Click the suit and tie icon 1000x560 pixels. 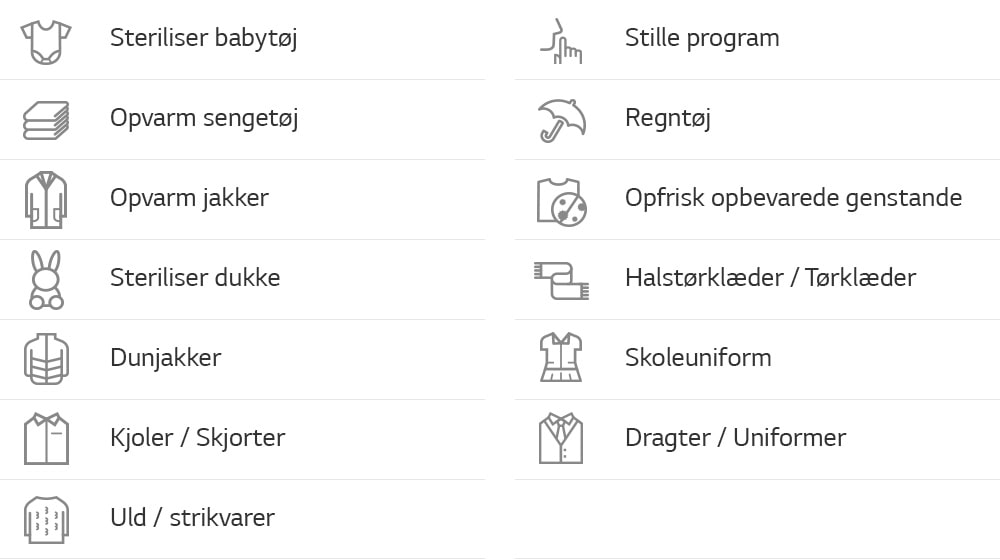click(x=561, y=438)
